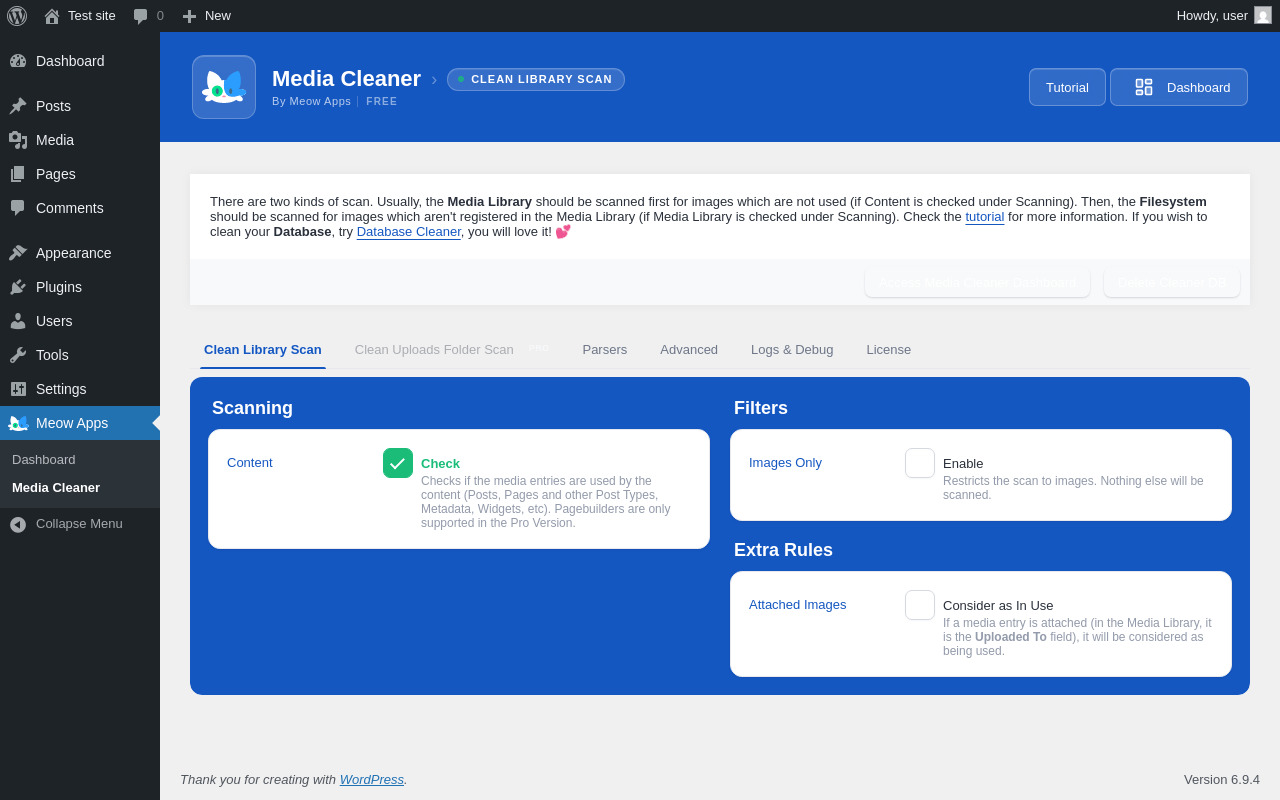Click the Tools wrench icon

point(18,355)
